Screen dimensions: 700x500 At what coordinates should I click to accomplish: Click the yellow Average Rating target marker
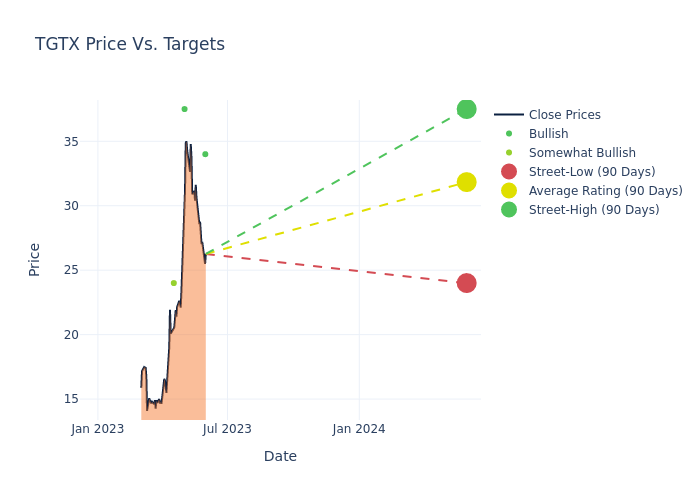pyautogui.click(x=466, y=182)
